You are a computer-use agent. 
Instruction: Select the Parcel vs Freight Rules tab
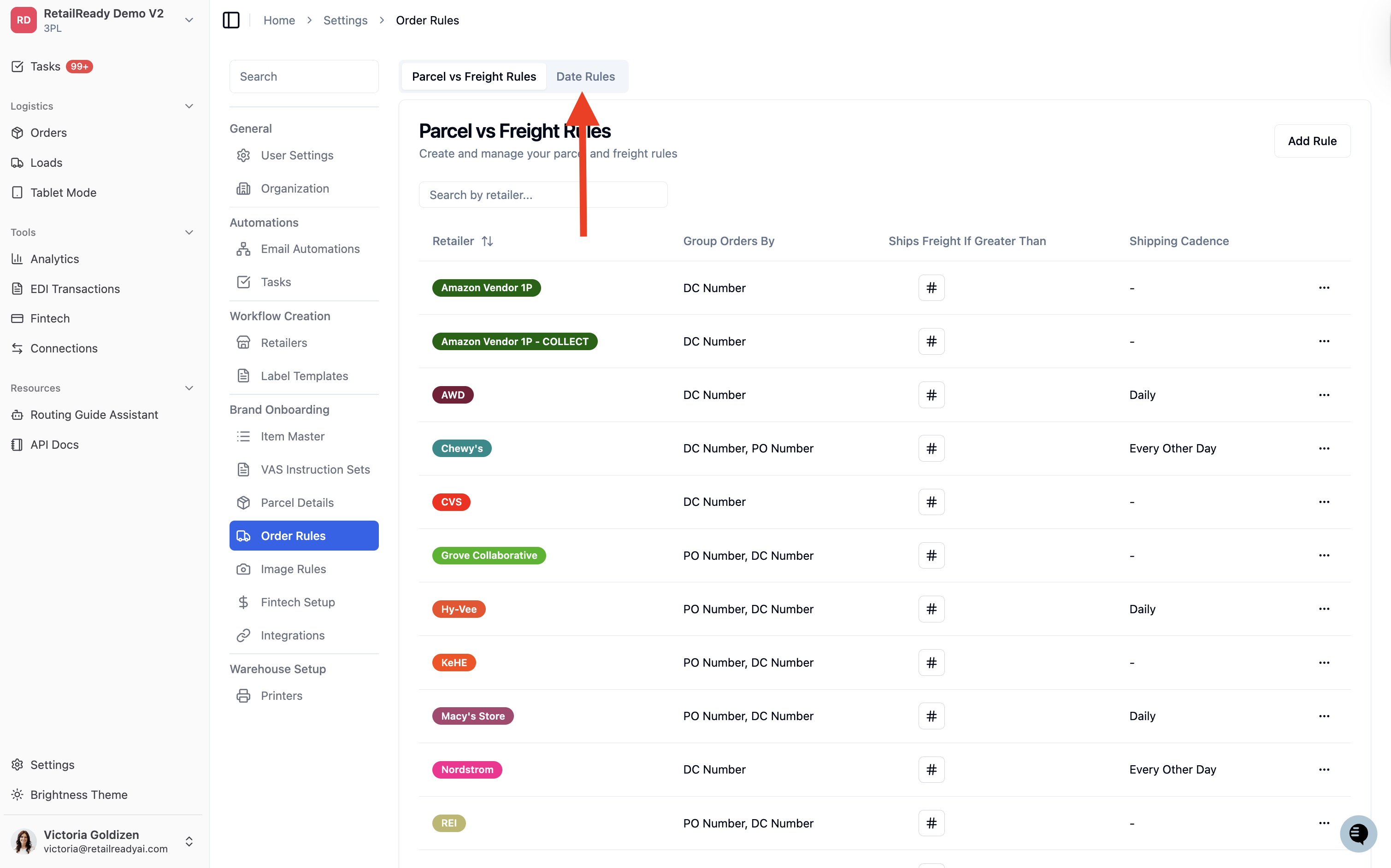[474, 76]
